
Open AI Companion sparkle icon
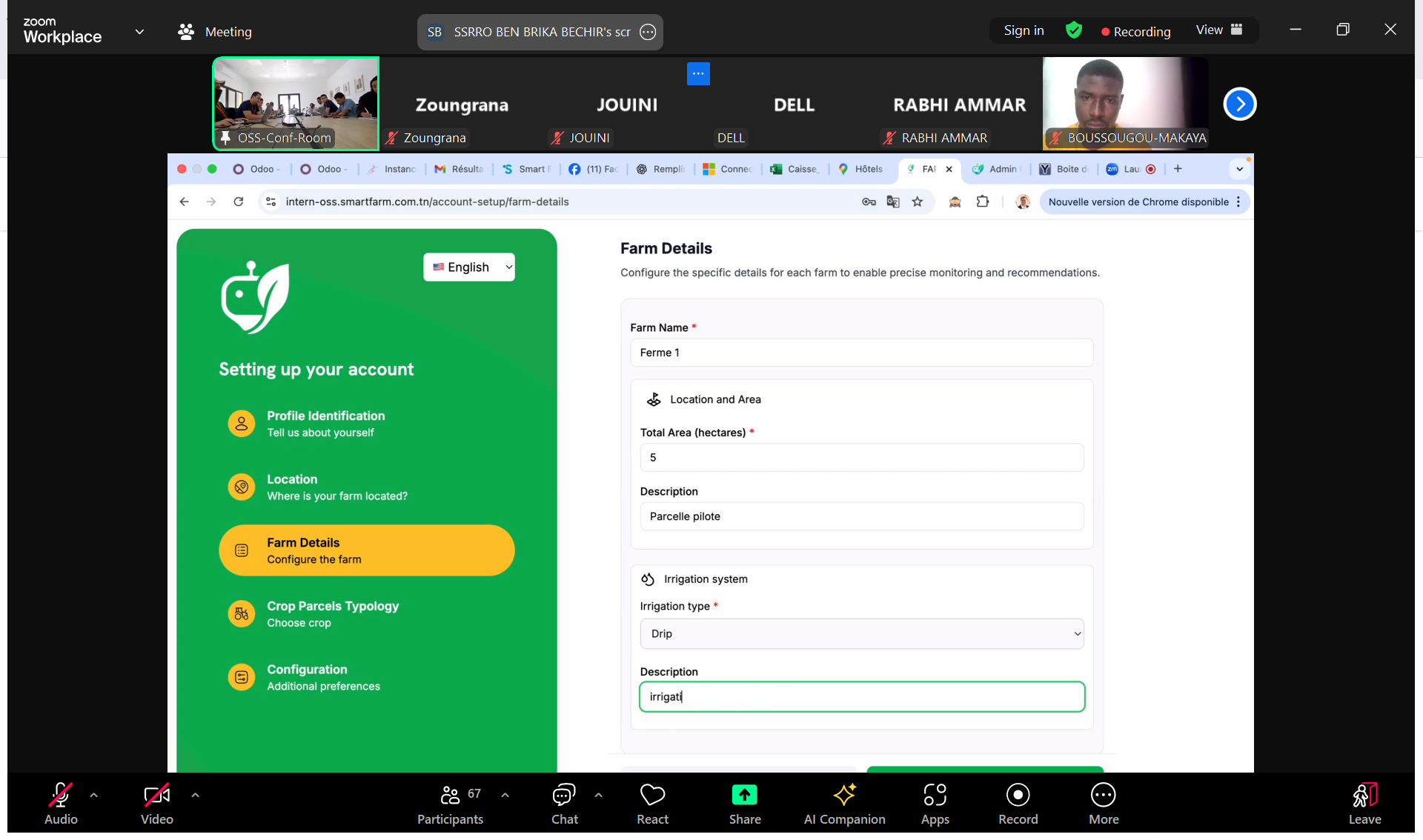tap(844, 796)
